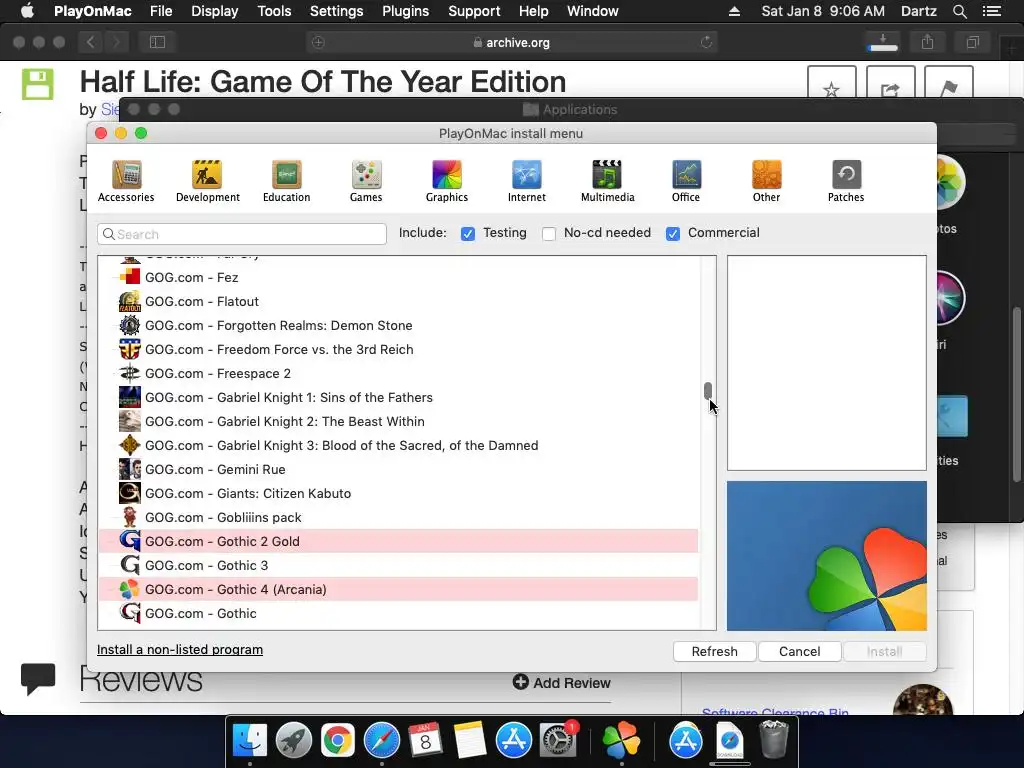Select GOG.com - Gabriel Knight 2: The Beast Within

click(x=398, y=421)
